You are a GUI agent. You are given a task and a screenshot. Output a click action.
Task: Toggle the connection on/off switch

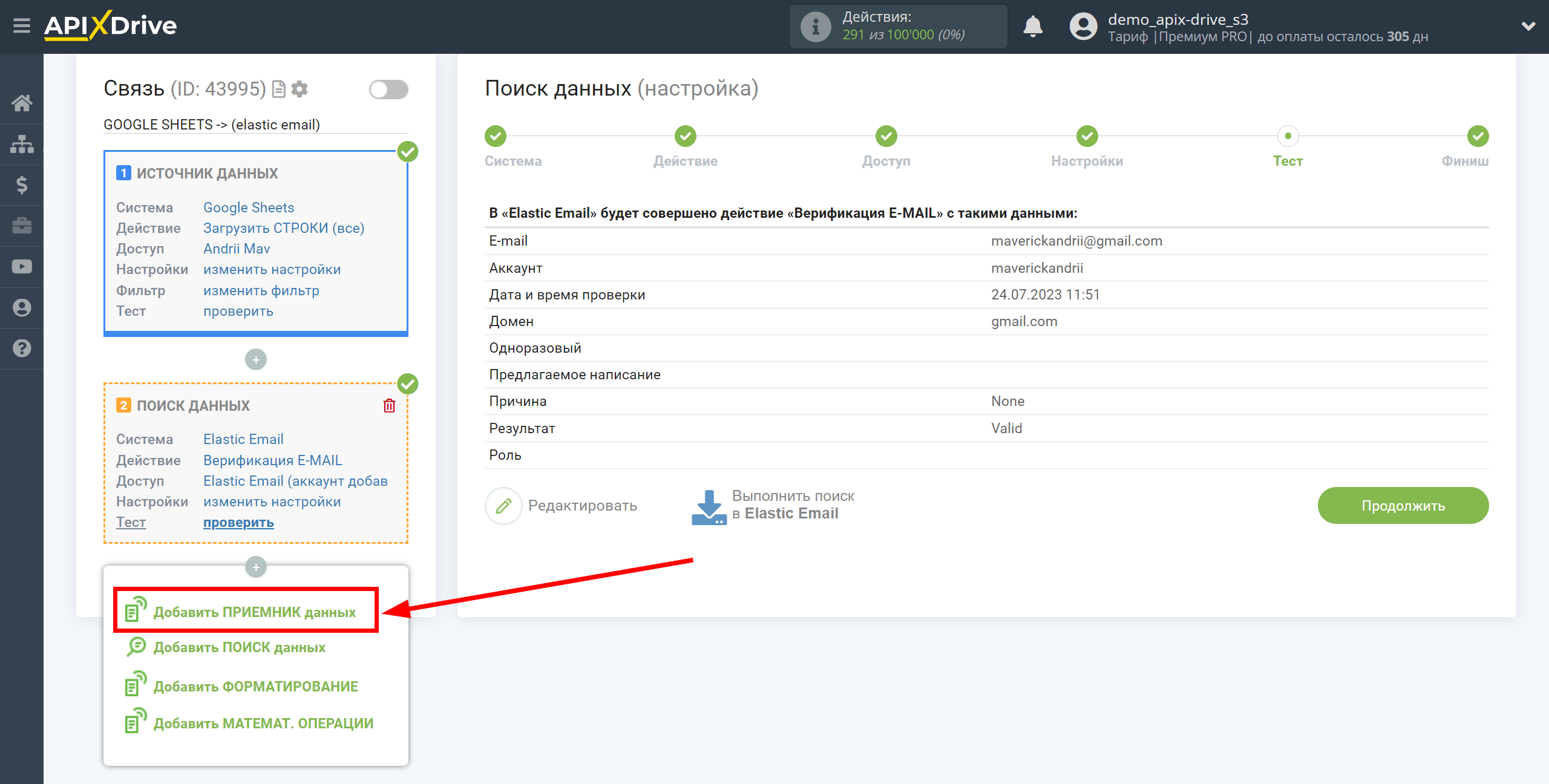click(388, 90)
